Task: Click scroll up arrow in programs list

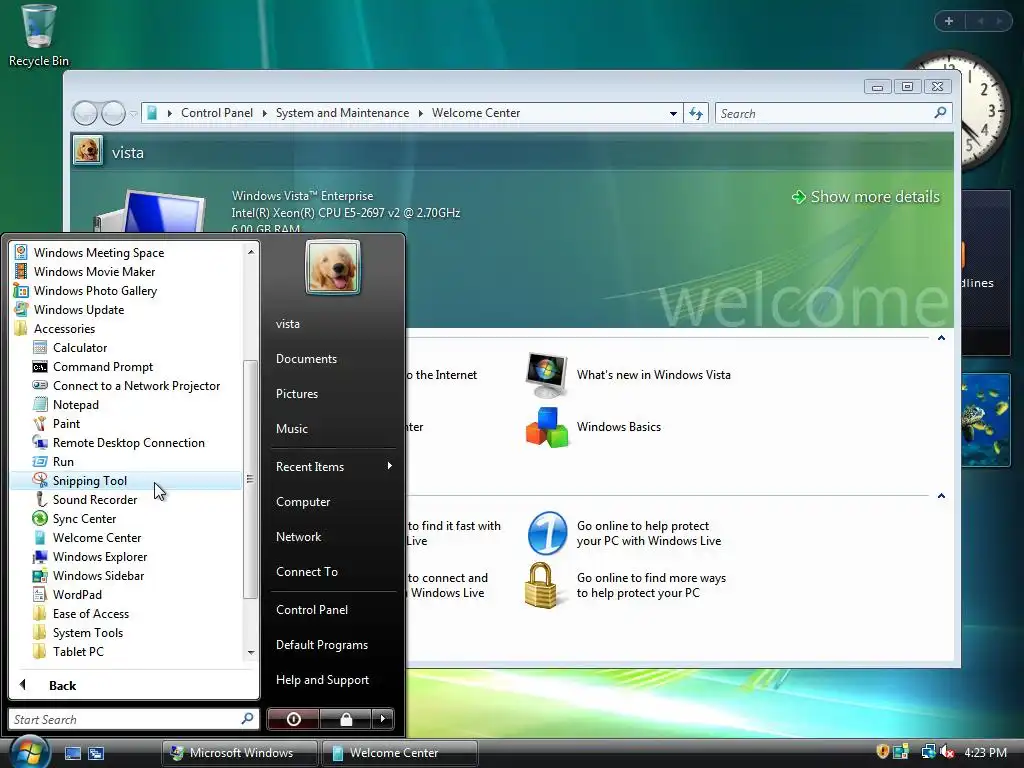Action: (251, 252)
